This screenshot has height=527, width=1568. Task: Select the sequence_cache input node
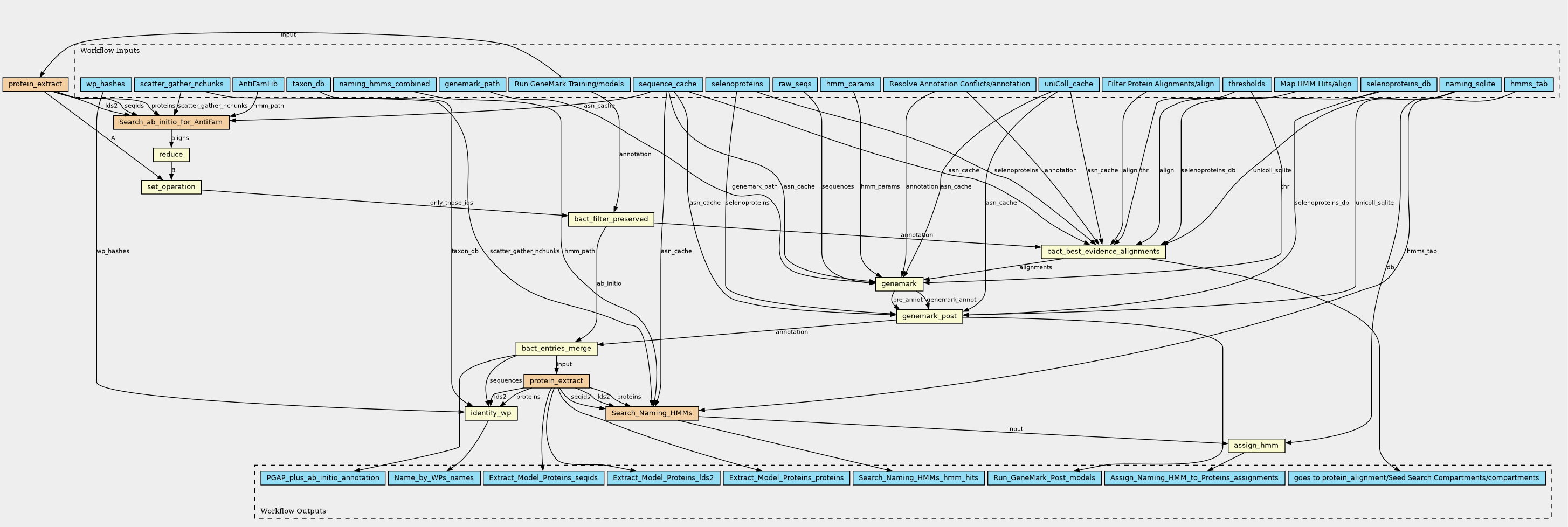668,84
